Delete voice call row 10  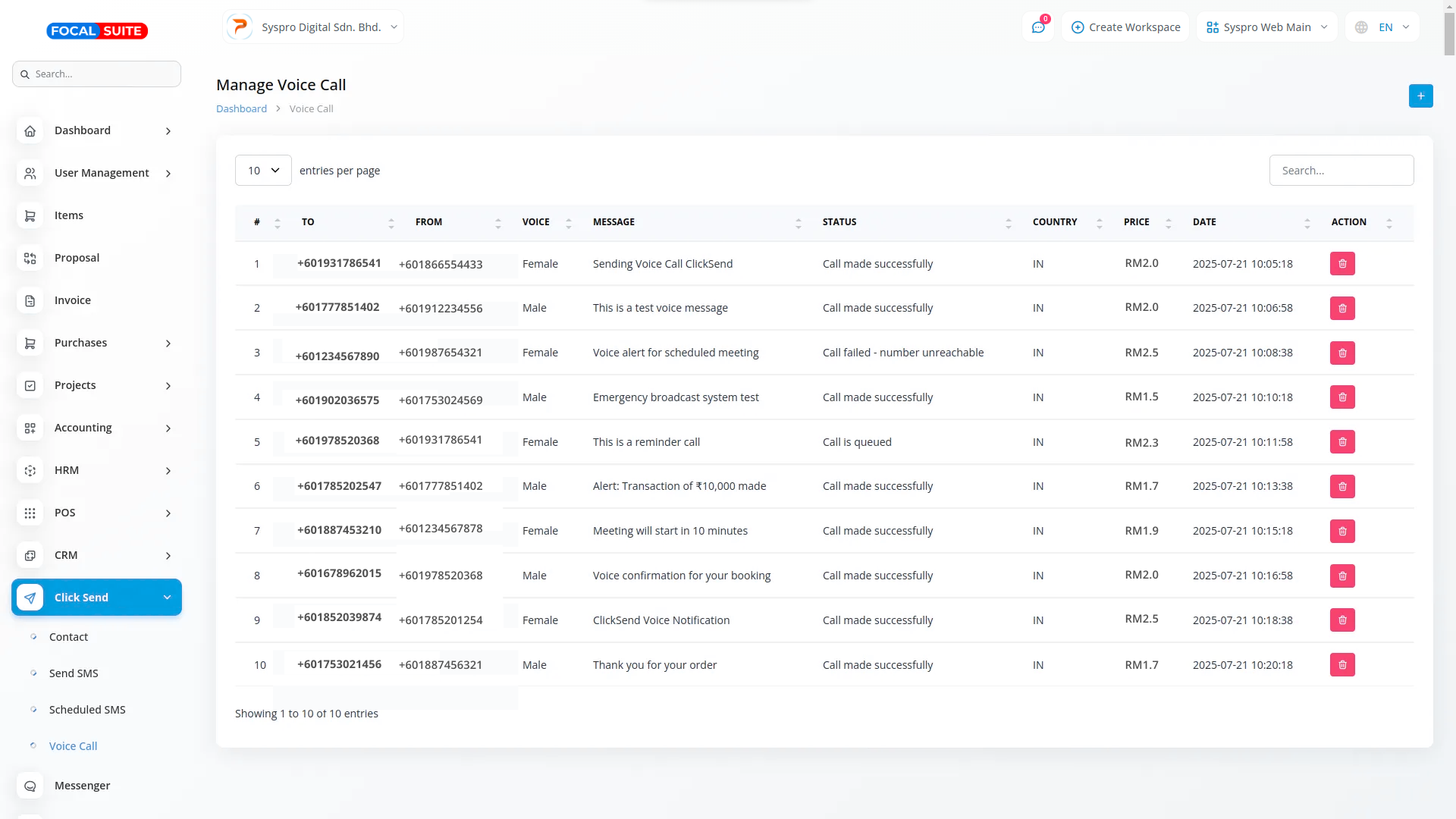click(1342, 665)
